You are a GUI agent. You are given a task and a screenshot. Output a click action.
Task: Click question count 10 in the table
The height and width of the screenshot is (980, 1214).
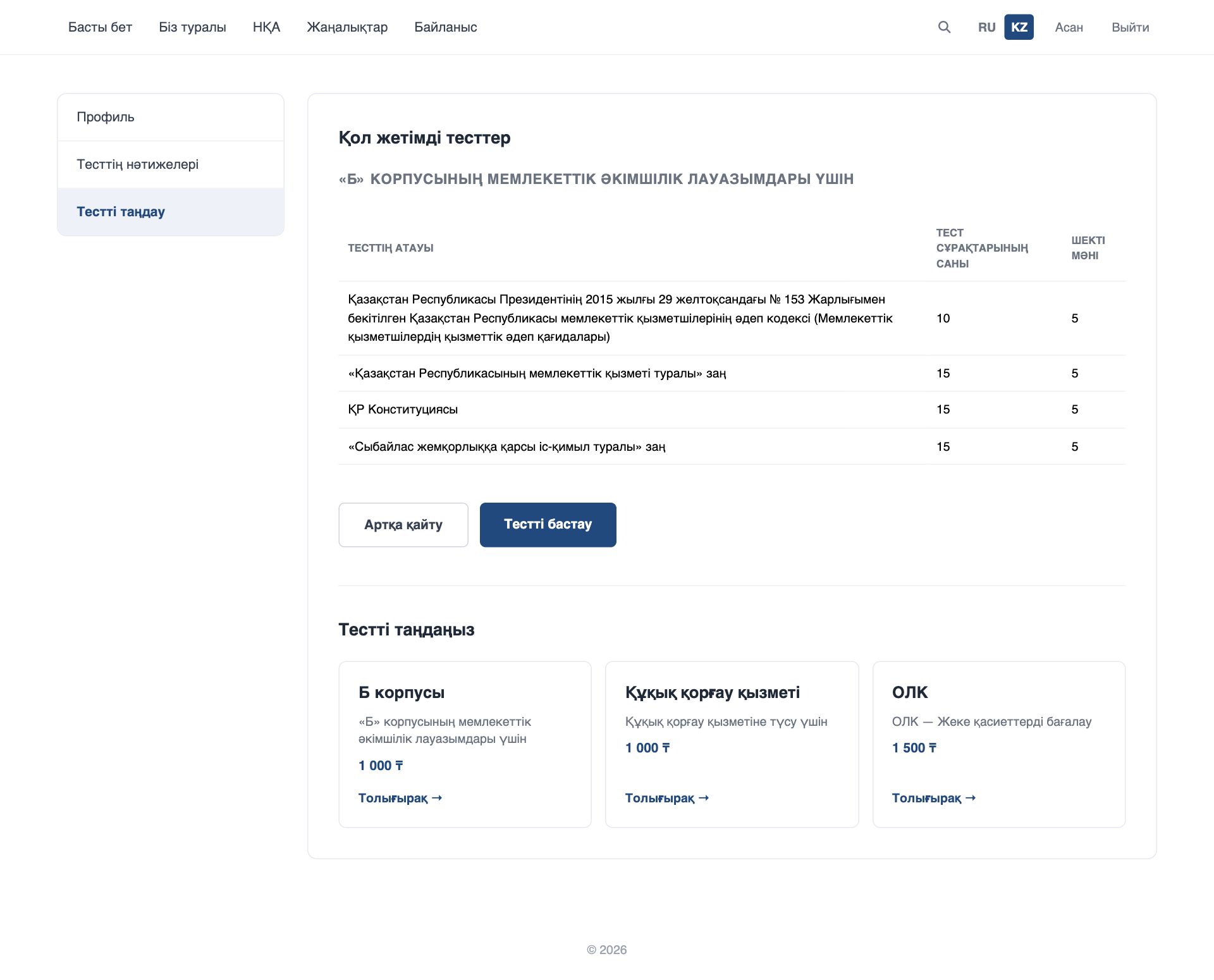click(x=943, y=318)
